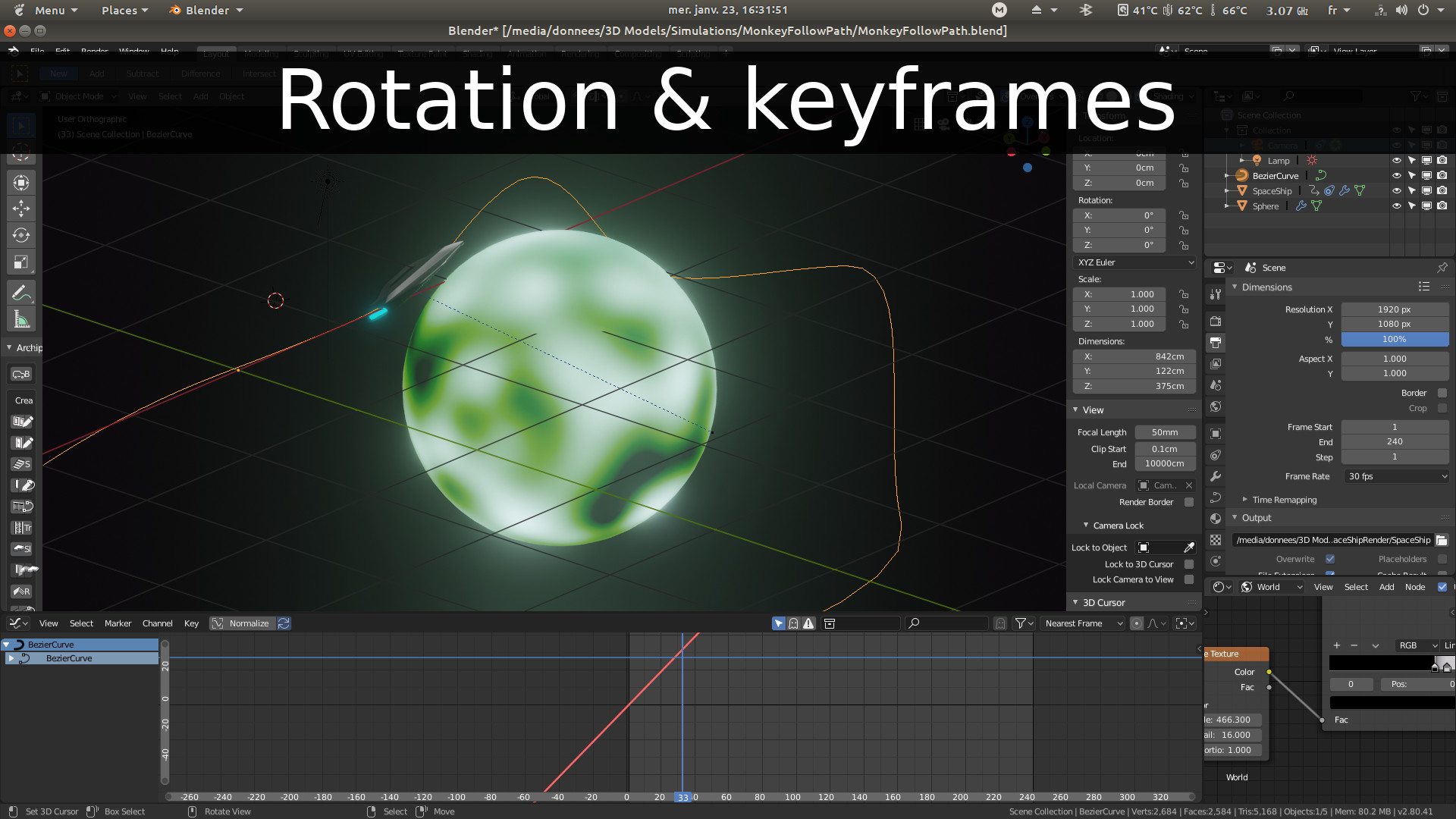Pin the Scene properties panel
Image resolution: width=1456 pixels, height=819 pixels.
[1442, 268]
